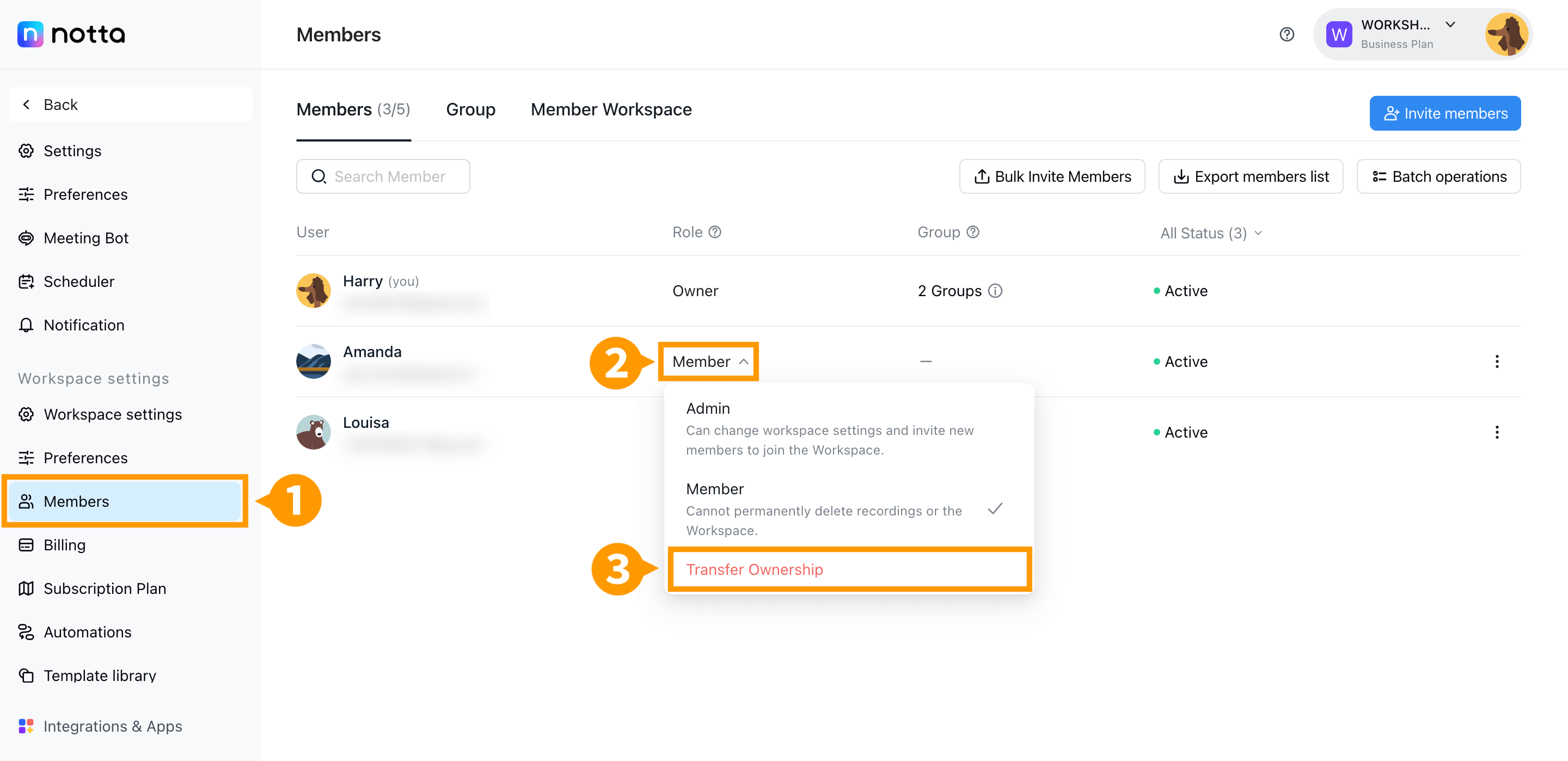The image size is (1568, 761).
Task: Click Amanda's 'Active' status
Action: pos(1181,361)
